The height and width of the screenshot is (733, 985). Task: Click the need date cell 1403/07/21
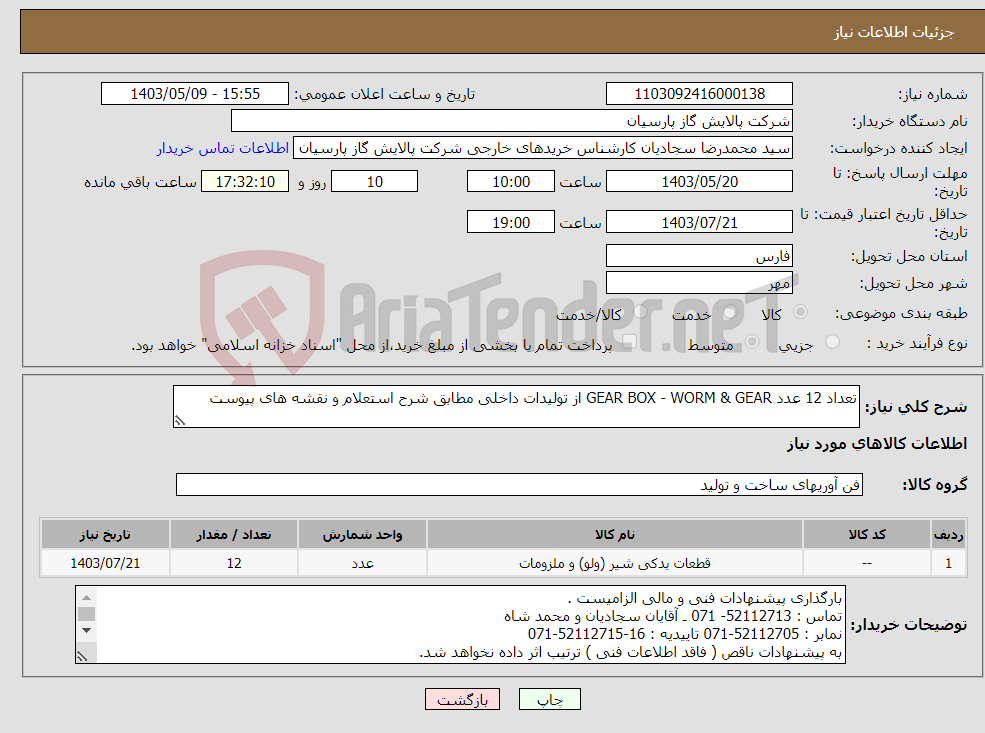[x=105, y=563]
